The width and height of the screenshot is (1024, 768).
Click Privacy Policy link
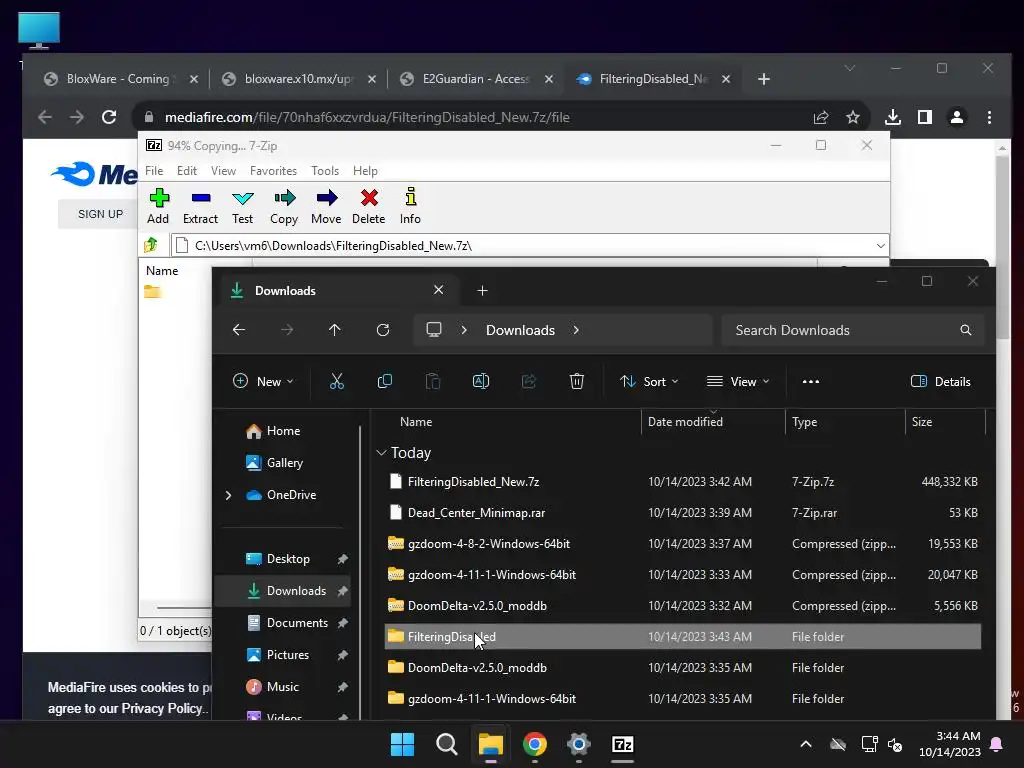click(x=161, y=709)
